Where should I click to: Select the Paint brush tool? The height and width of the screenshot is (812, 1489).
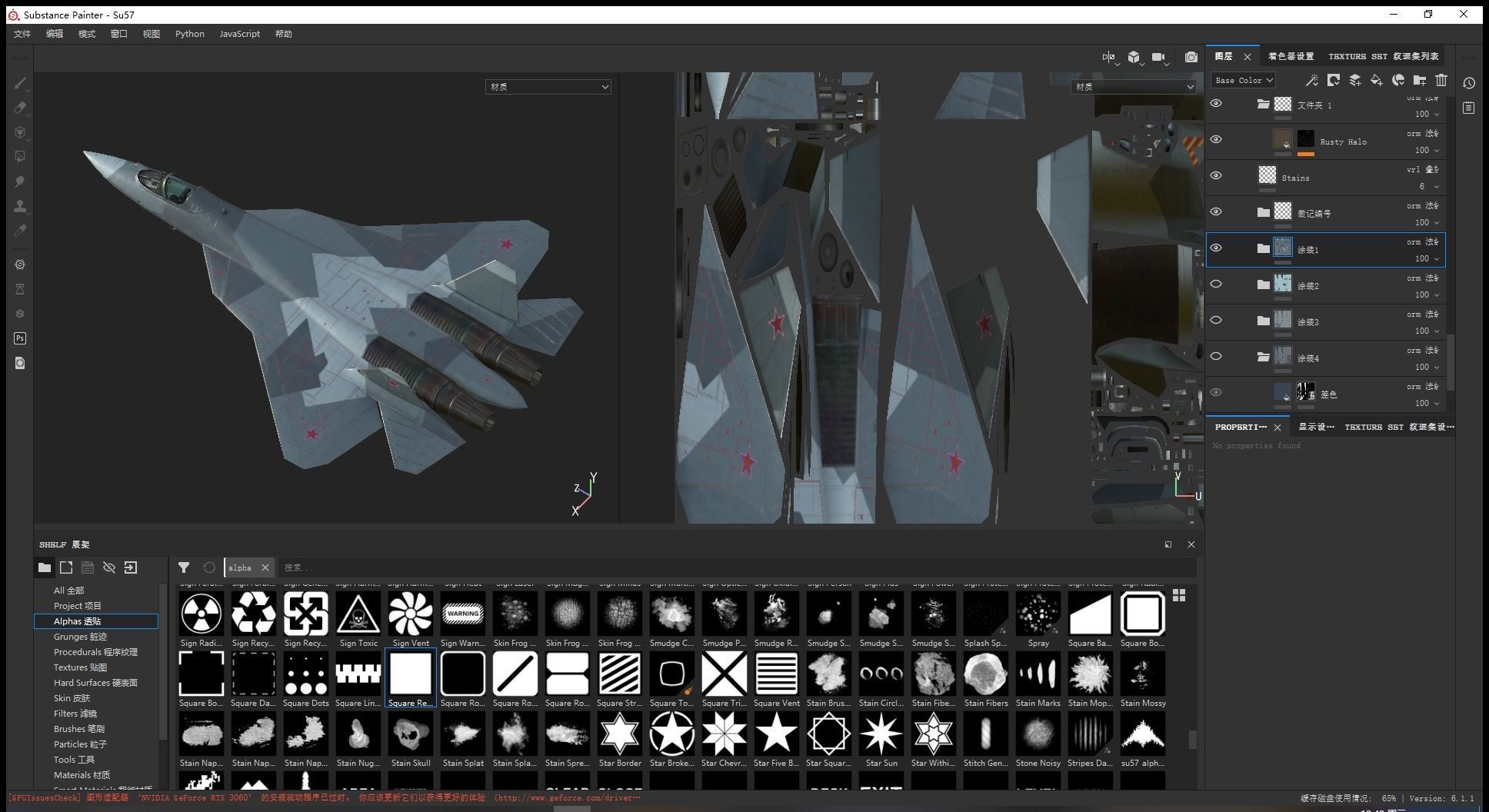[20, 83]
